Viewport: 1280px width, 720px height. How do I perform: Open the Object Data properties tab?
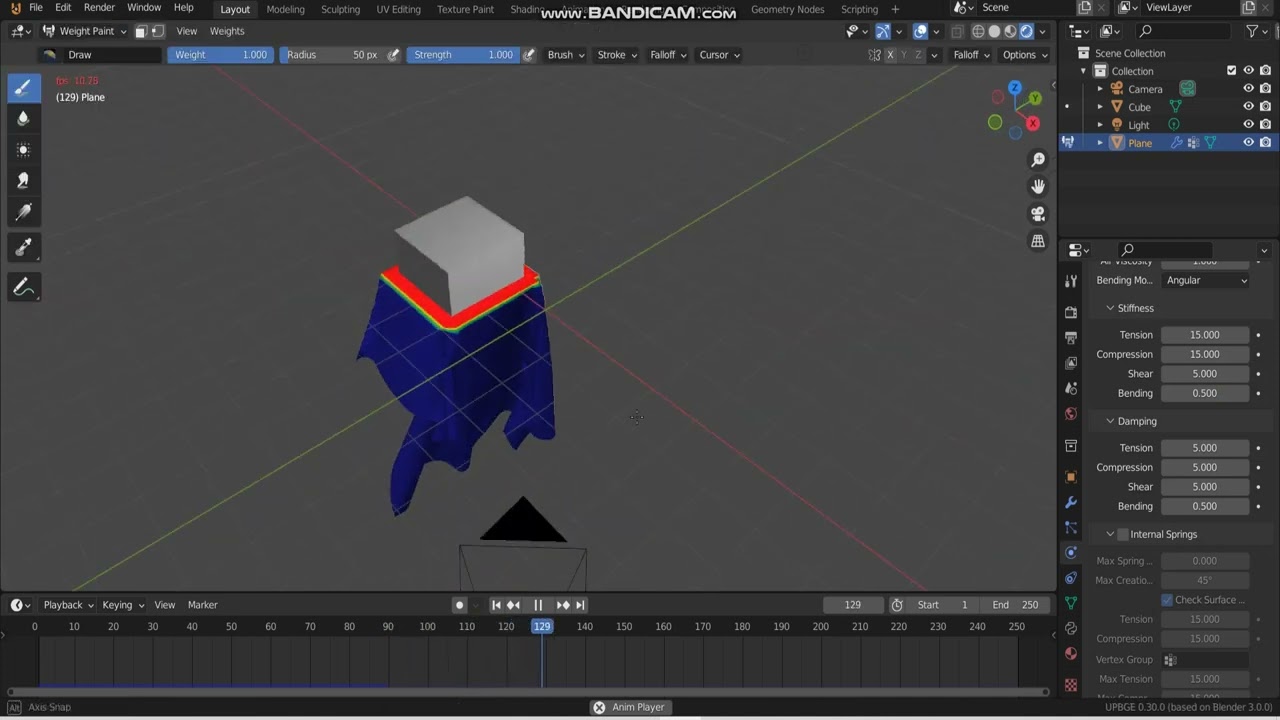coord(1071,603)
